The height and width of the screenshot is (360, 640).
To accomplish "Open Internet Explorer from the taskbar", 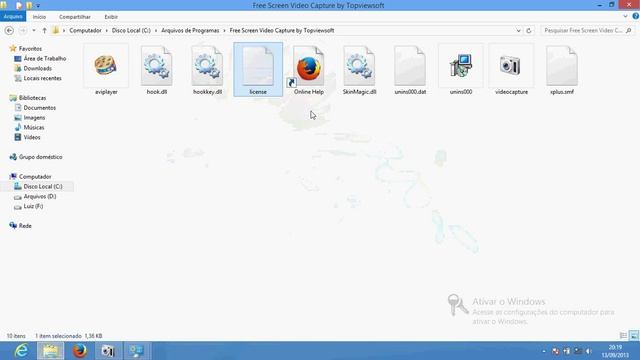I will tap(21, 351).
